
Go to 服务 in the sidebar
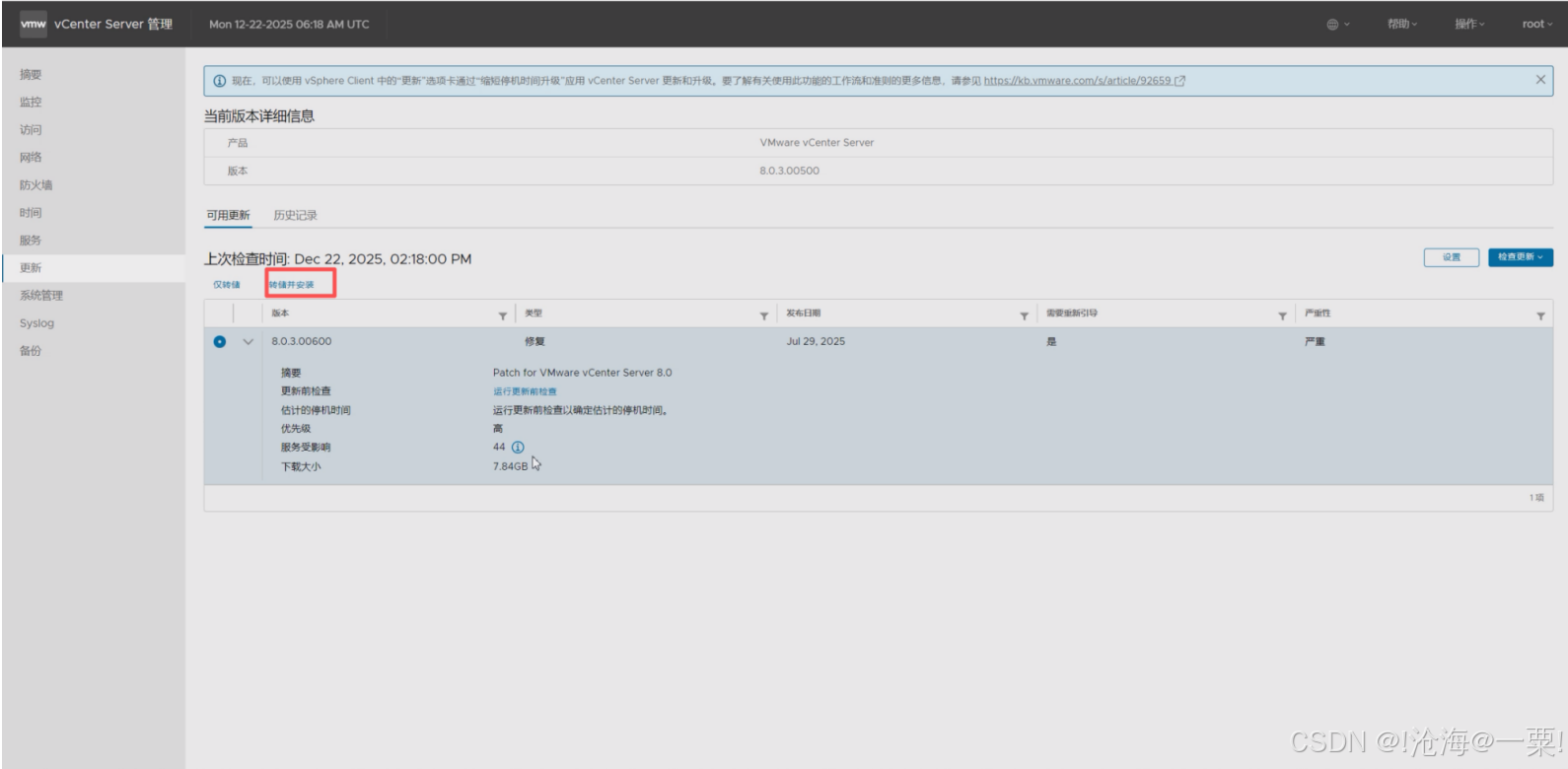[x=31, y=240]
